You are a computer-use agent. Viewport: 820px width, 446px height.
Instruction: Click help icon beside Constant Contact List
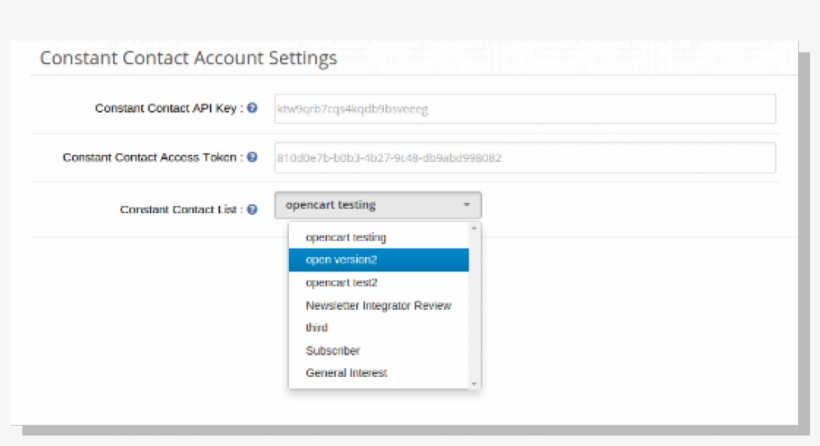[252, 210]
